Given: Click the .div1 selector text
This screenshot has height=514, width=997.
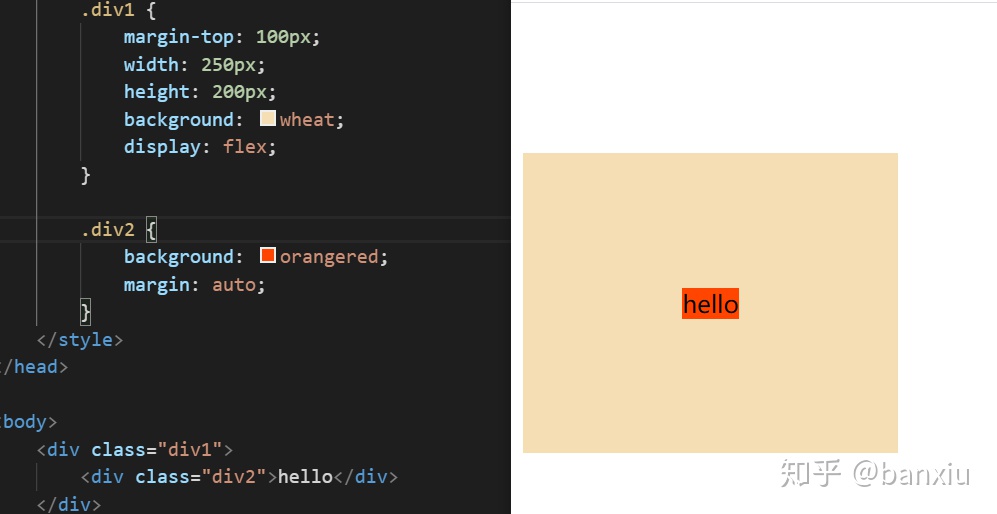Looking at the screenshot, I should [x=108, y=10].
